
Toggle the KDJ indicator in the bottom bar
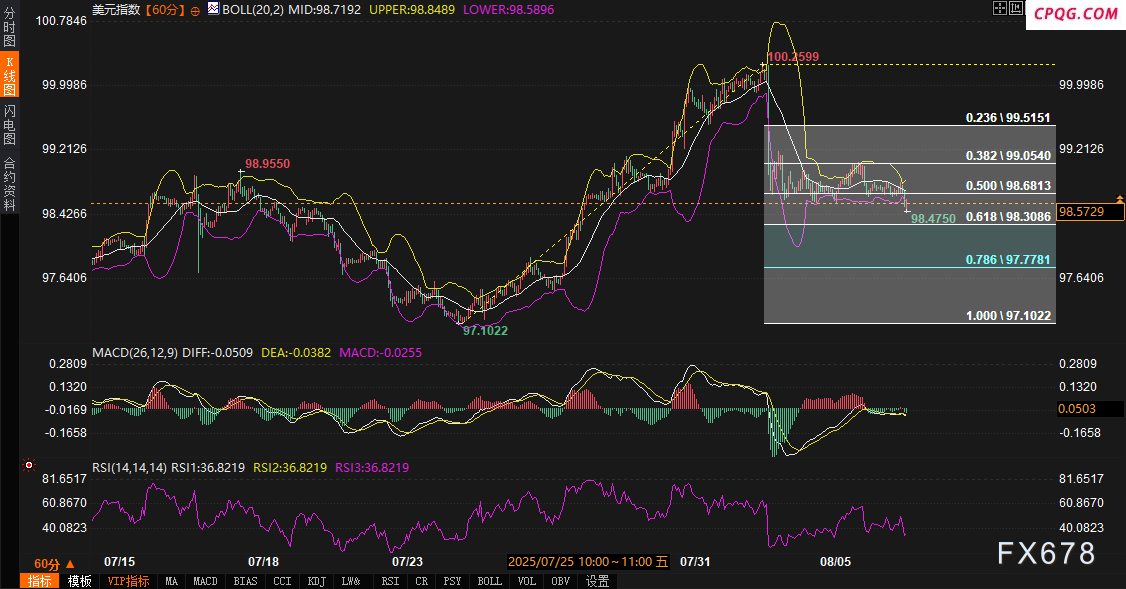(316, 581)
